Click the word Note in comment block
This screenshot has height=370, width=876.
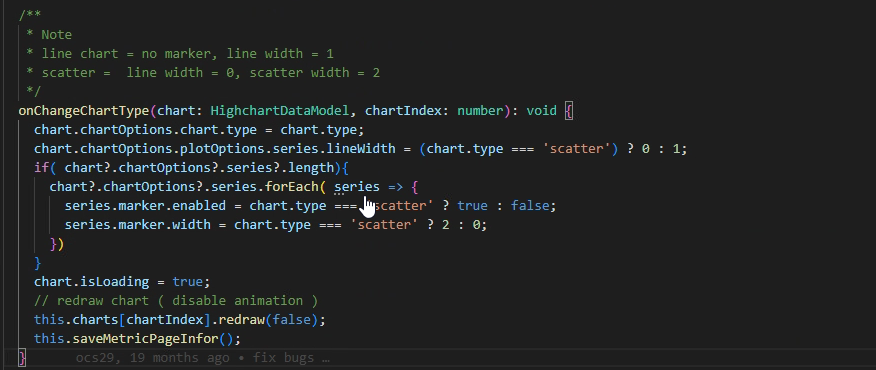(x=56, y=35)
